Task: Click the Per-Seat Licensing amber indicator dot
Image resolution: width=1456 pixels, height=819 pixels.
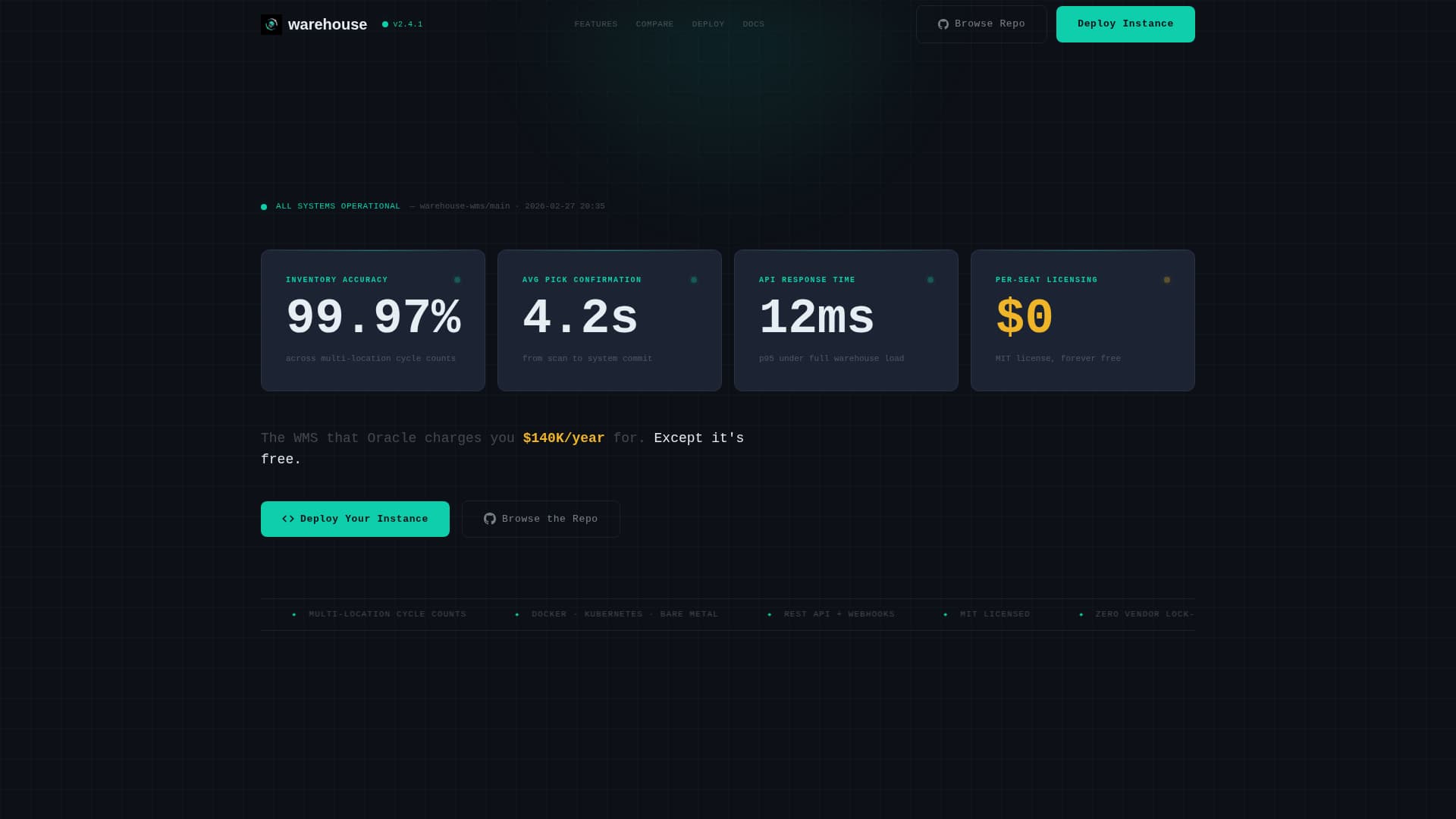Action: coord(1167,280)
